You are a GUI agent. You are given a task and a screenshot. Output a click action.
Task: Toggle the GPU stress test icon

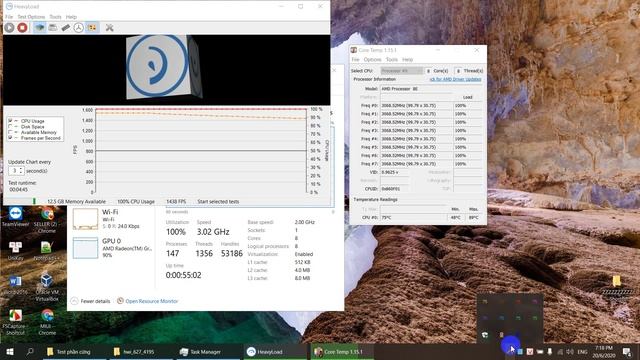click(x=92, y=27)
